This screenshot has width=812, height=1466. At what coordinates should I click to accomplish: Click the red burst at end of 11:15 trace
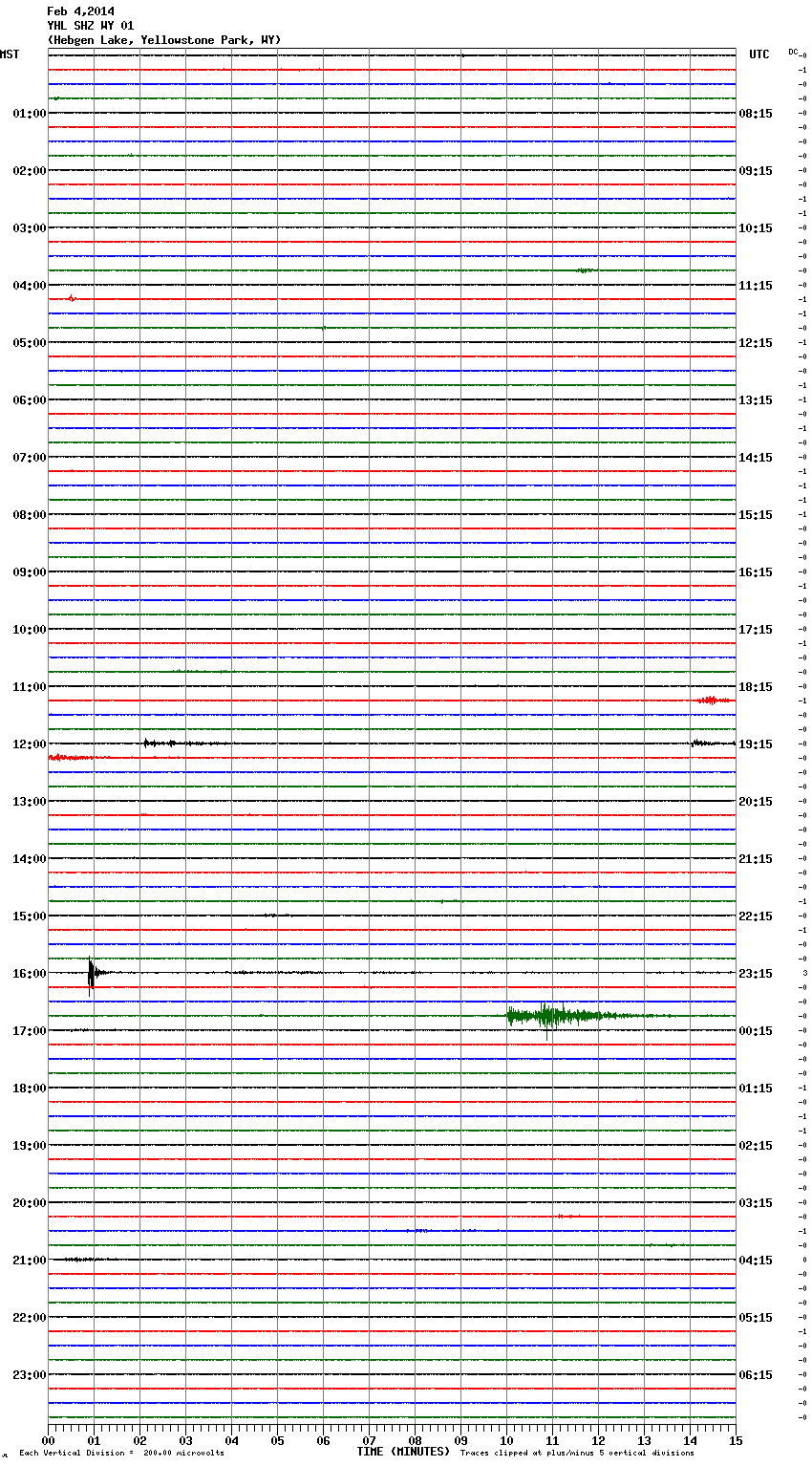714,701
